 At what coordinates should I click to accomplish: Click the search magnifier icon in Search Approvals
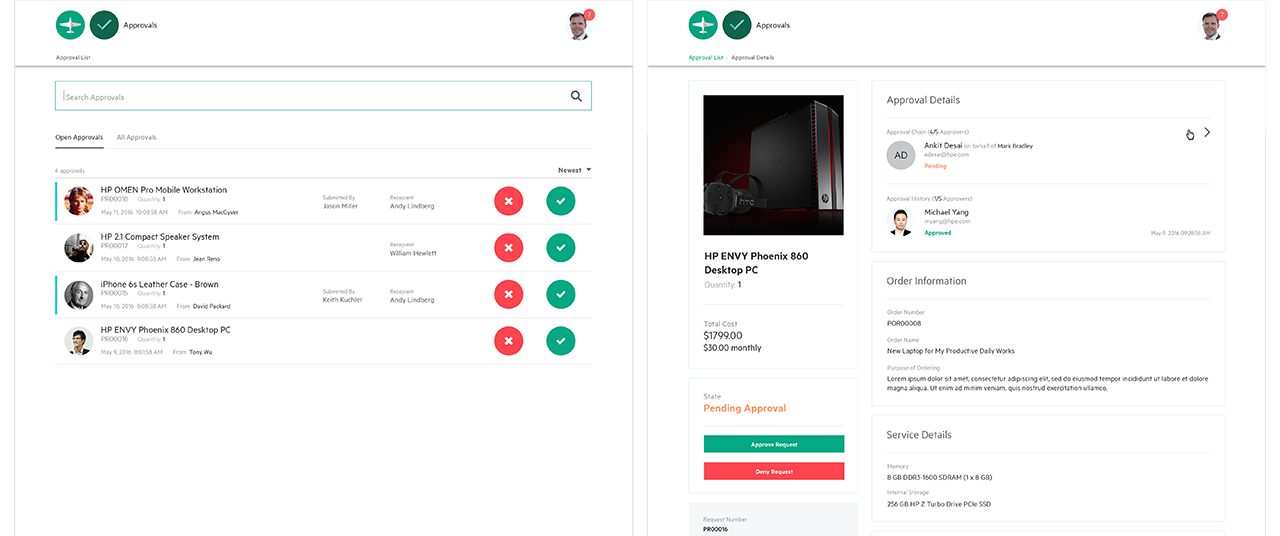pyautogui.click(x=576, y=96)
